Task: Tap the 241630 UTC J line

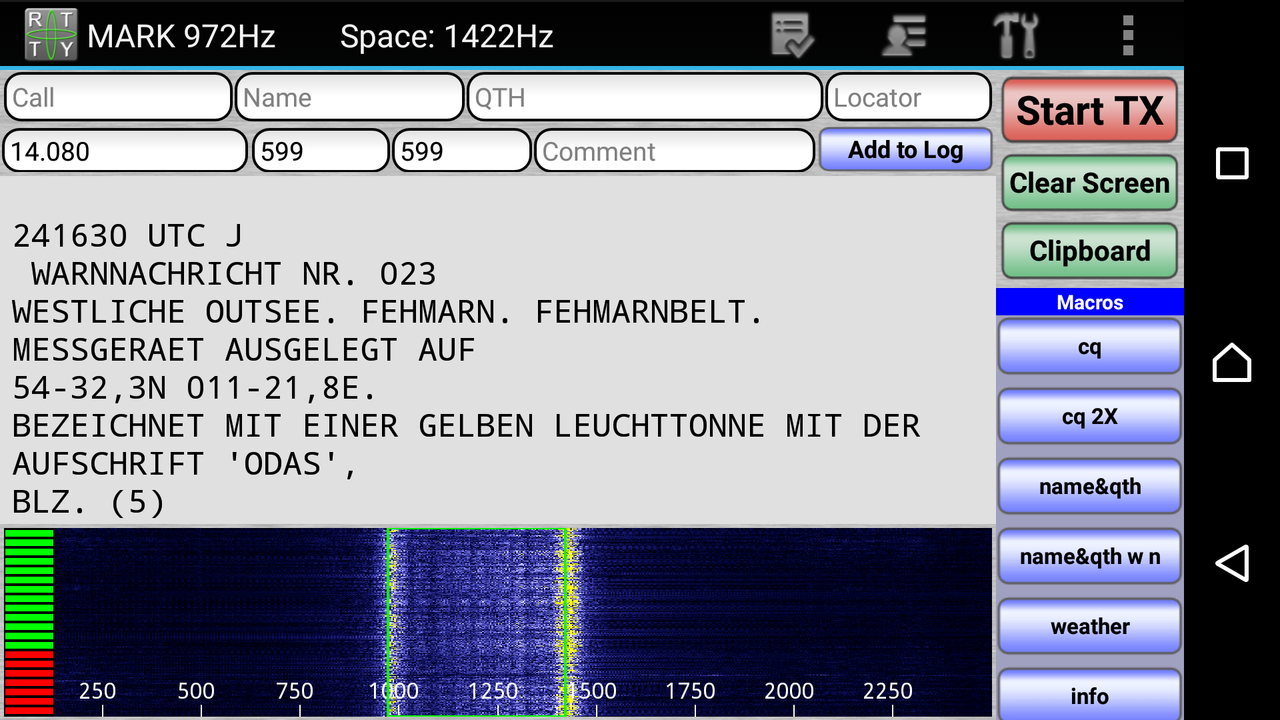Action: tap(127, 236)
